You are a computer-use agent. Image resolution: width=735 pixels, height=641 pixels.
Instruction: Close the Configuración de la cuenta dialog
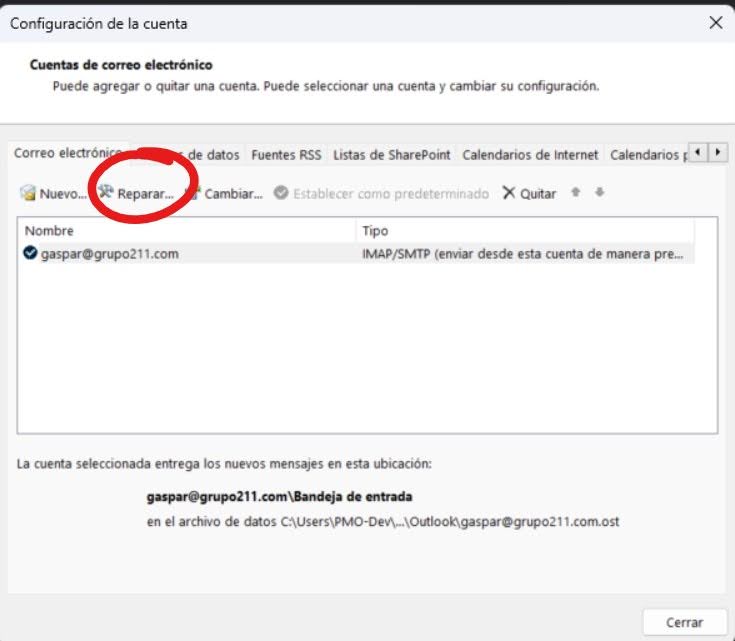point(716,23)
